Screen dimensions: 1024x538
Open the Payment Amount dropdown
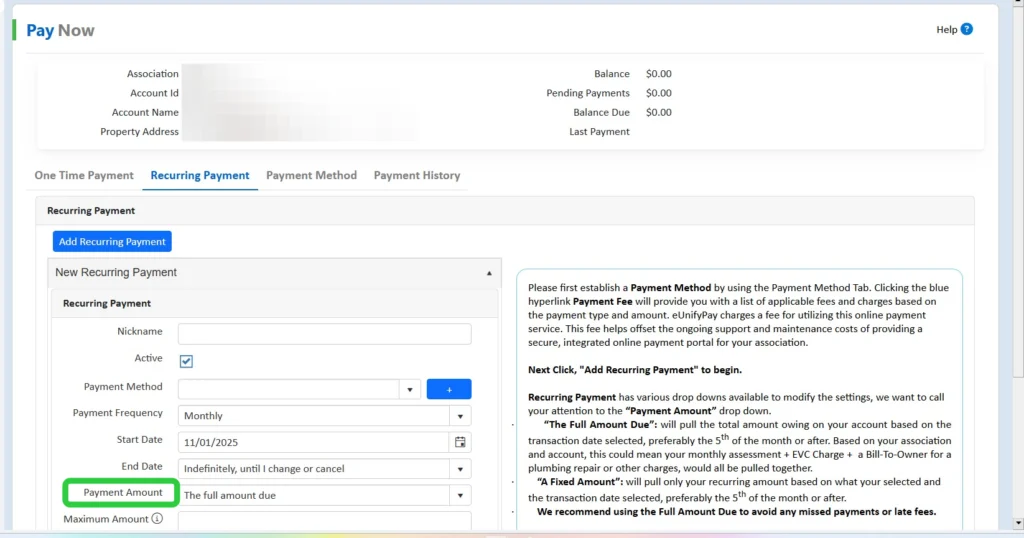tap(460, 495)
